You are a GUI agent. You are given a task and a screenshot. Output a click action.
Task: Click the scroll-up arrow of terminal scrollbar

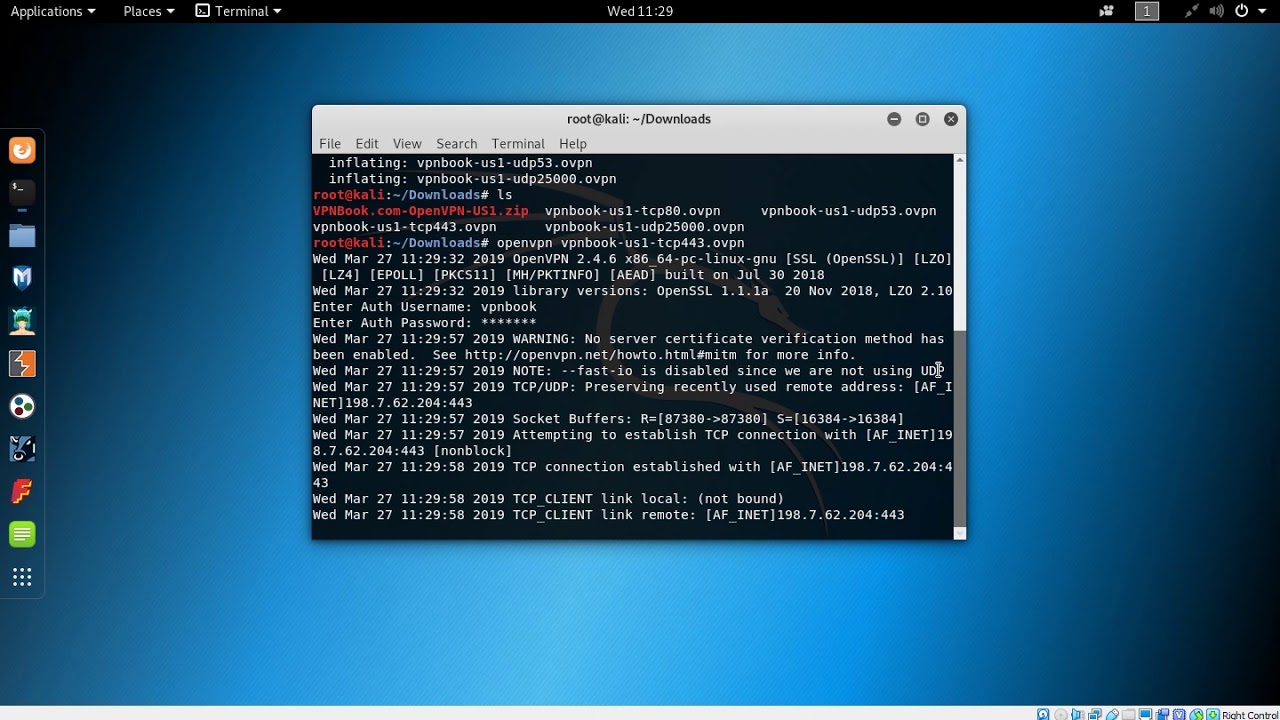coord(960,159)
